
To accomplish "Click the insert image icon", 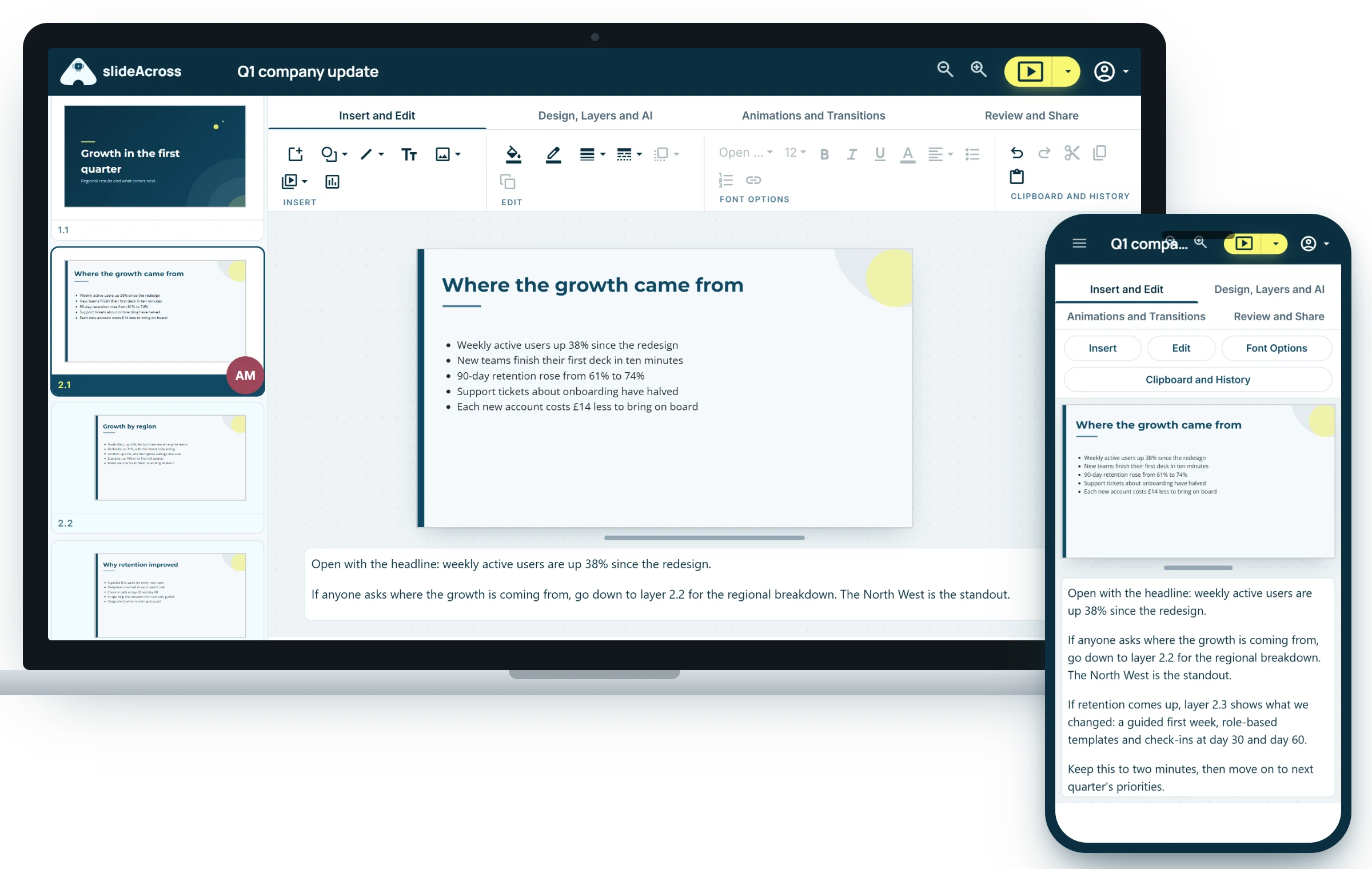I will coord(442,154).
